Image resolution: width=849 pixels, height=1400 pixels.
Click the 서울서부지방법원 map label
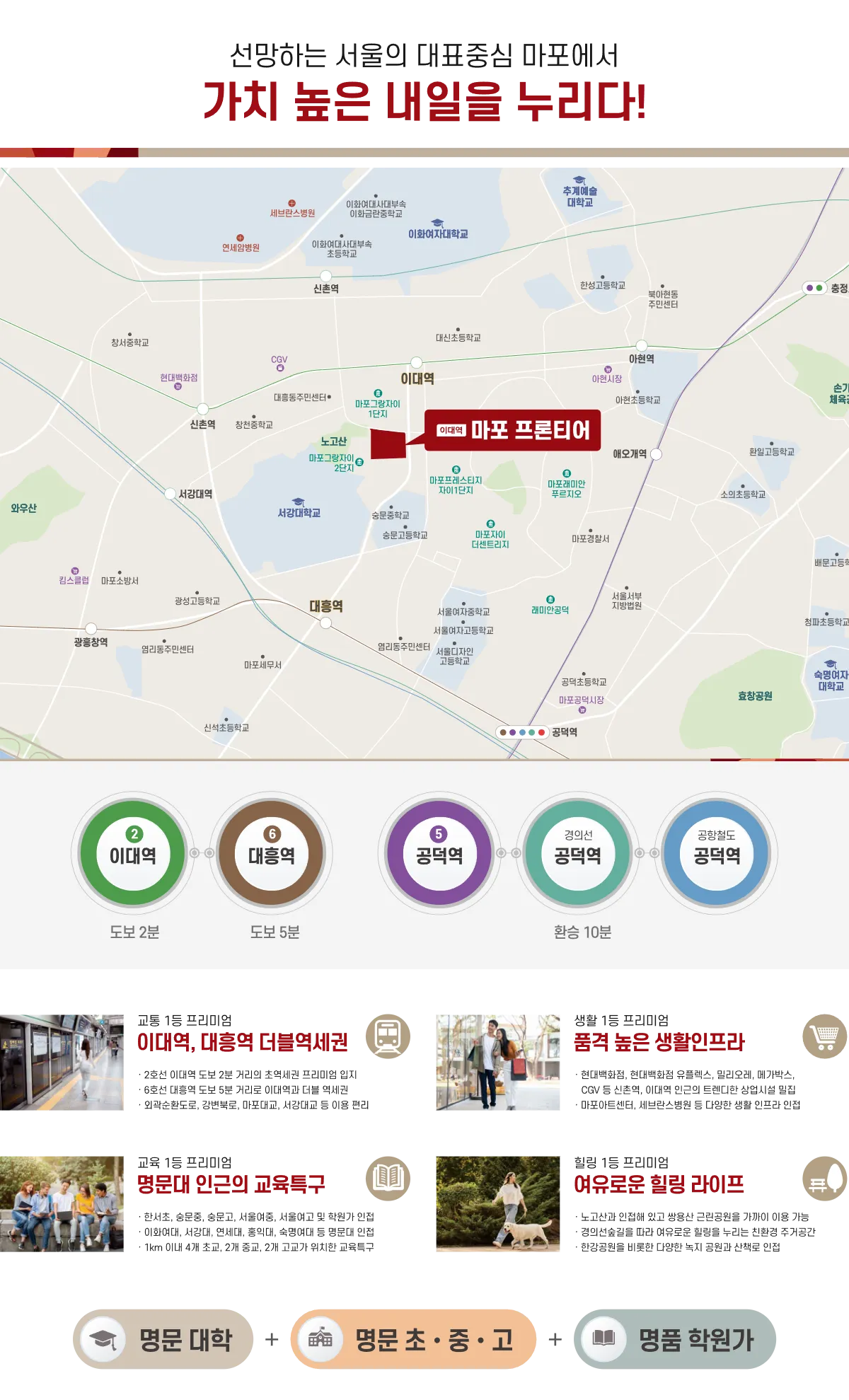click(627, 601)
